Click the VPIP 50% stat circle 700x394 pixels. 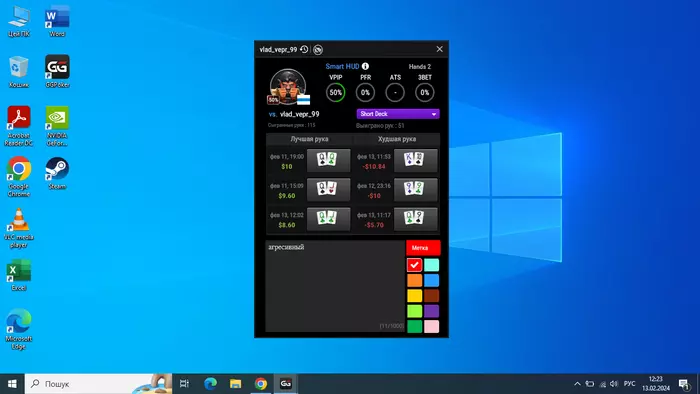point(336,93)
